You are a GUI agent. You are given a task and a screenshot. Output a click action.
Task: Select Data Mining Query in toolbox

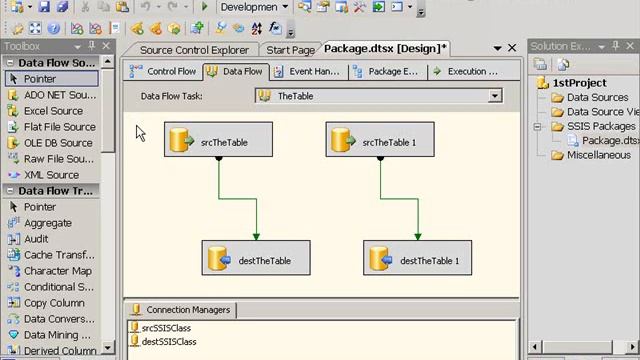52,335
